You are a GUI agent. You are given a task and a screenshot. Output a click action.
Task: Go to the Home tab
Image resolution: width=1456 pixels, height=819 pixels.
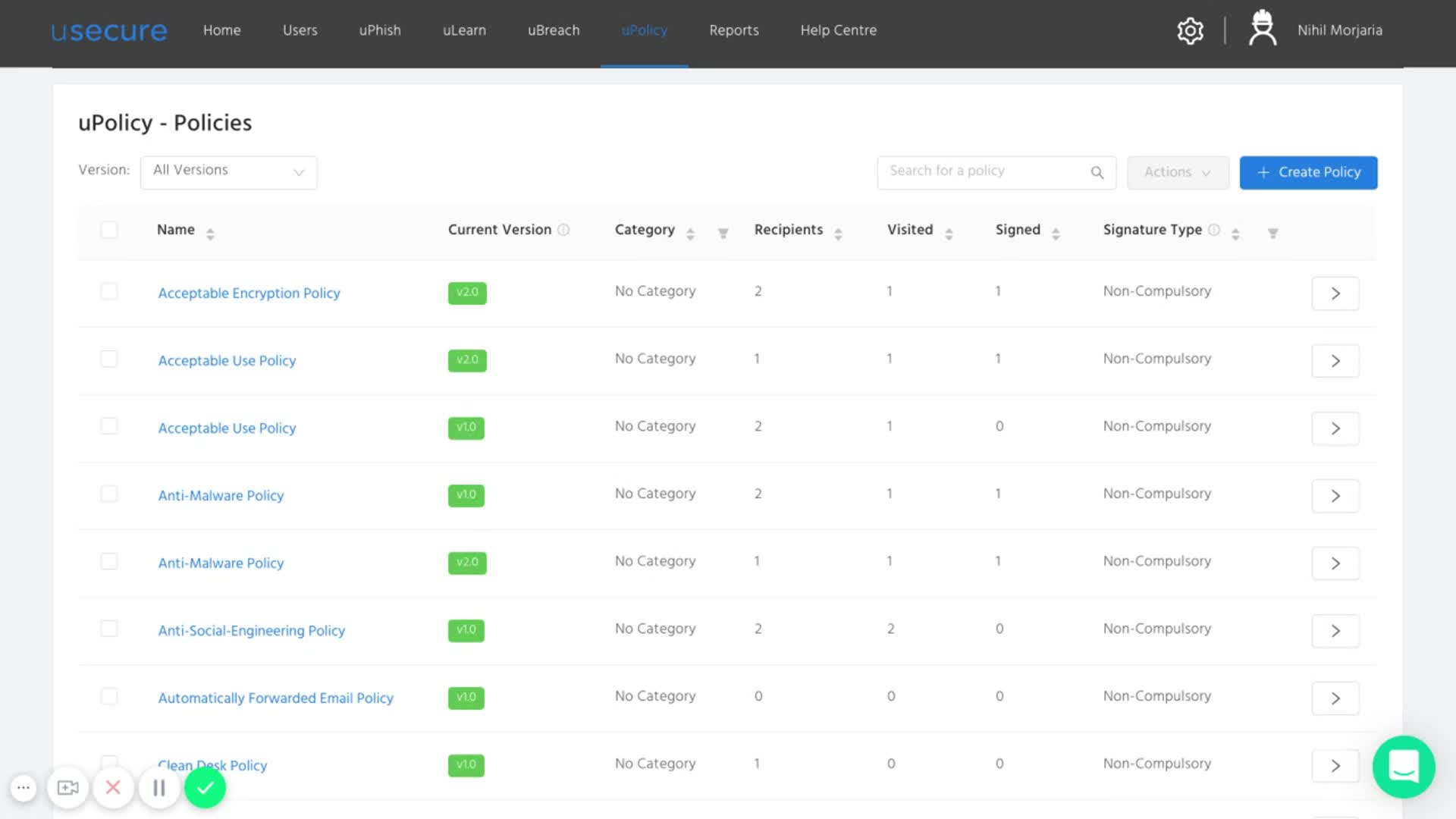click(221, 30)
